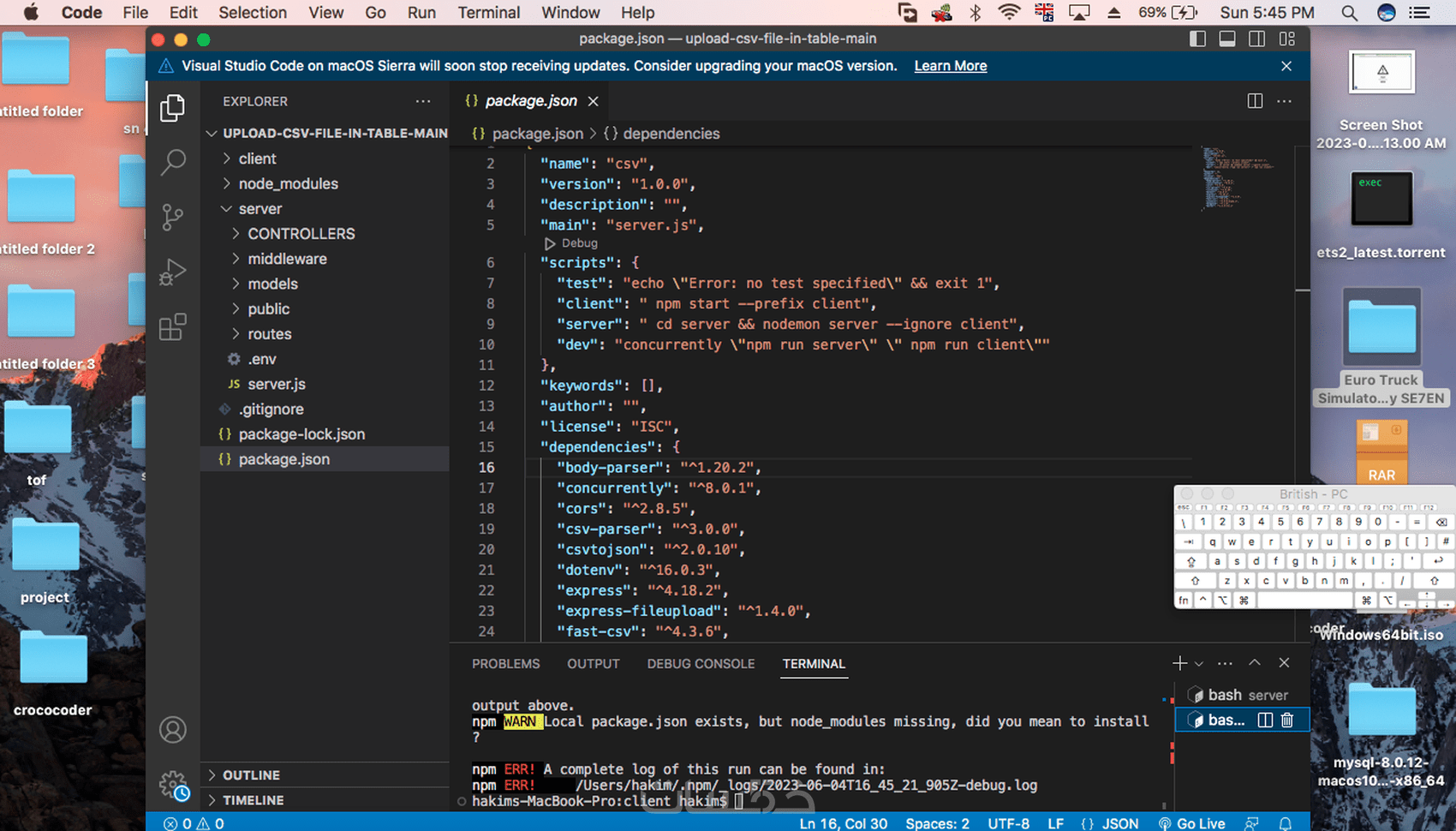Collapse the server folder in Explorer

tap(226, 208)
